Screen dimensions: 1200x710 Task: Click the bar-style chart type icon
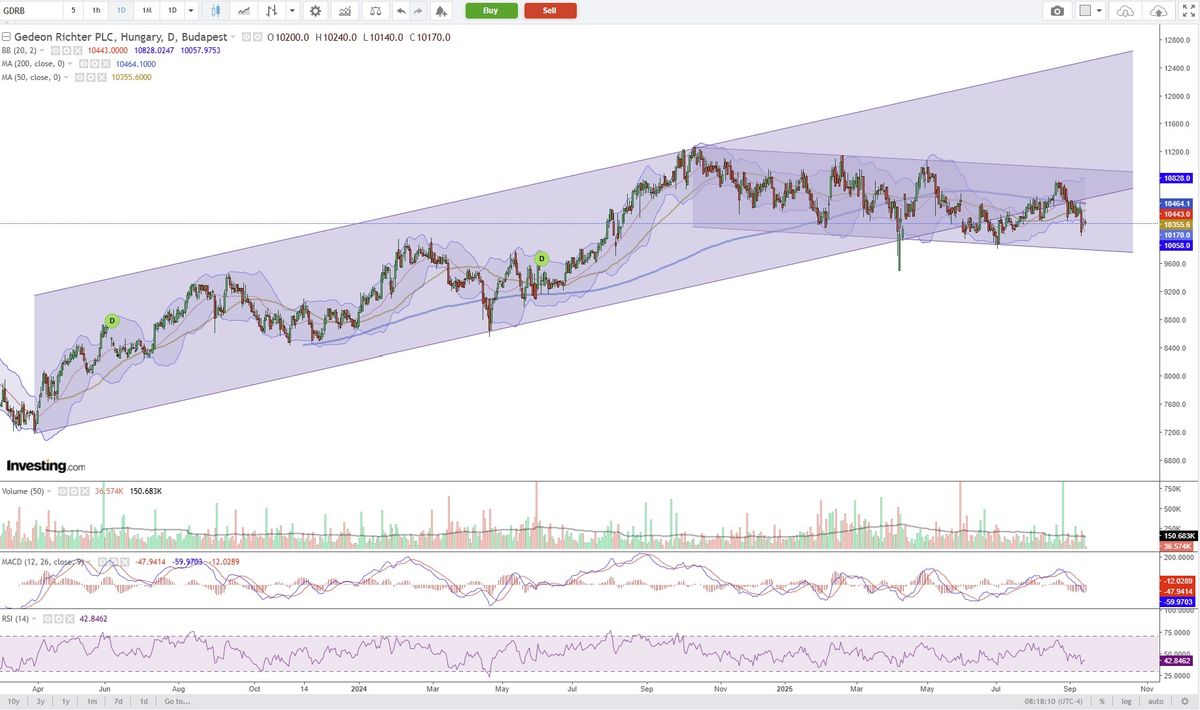(271, 10)
